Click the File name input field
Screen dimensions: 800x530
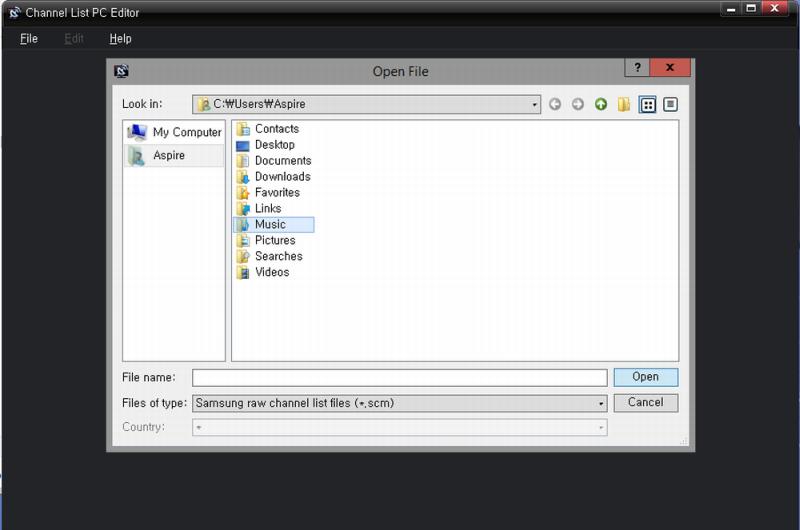(x=399, y=378)
